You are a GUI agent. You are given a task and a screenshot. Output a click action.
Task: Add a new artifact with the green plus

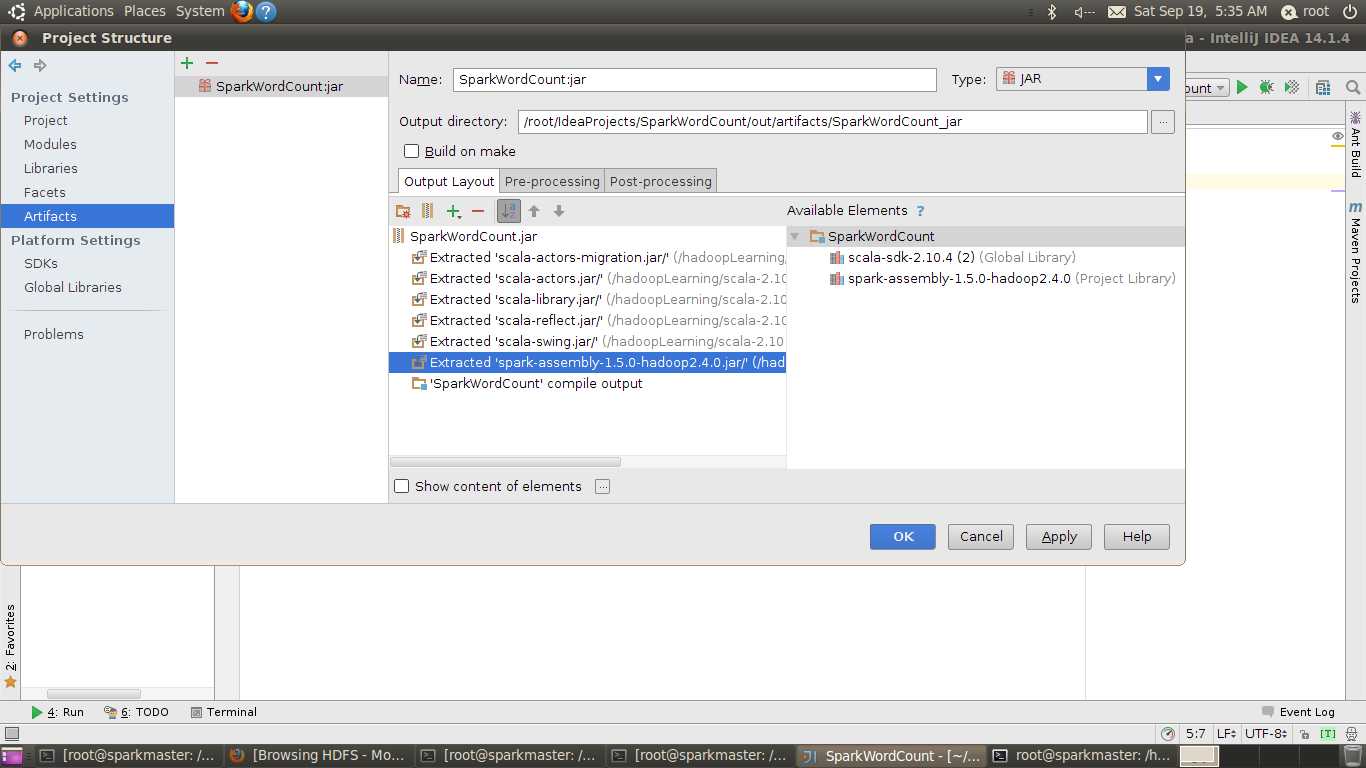pyautogui.click(x=187, y=62)
